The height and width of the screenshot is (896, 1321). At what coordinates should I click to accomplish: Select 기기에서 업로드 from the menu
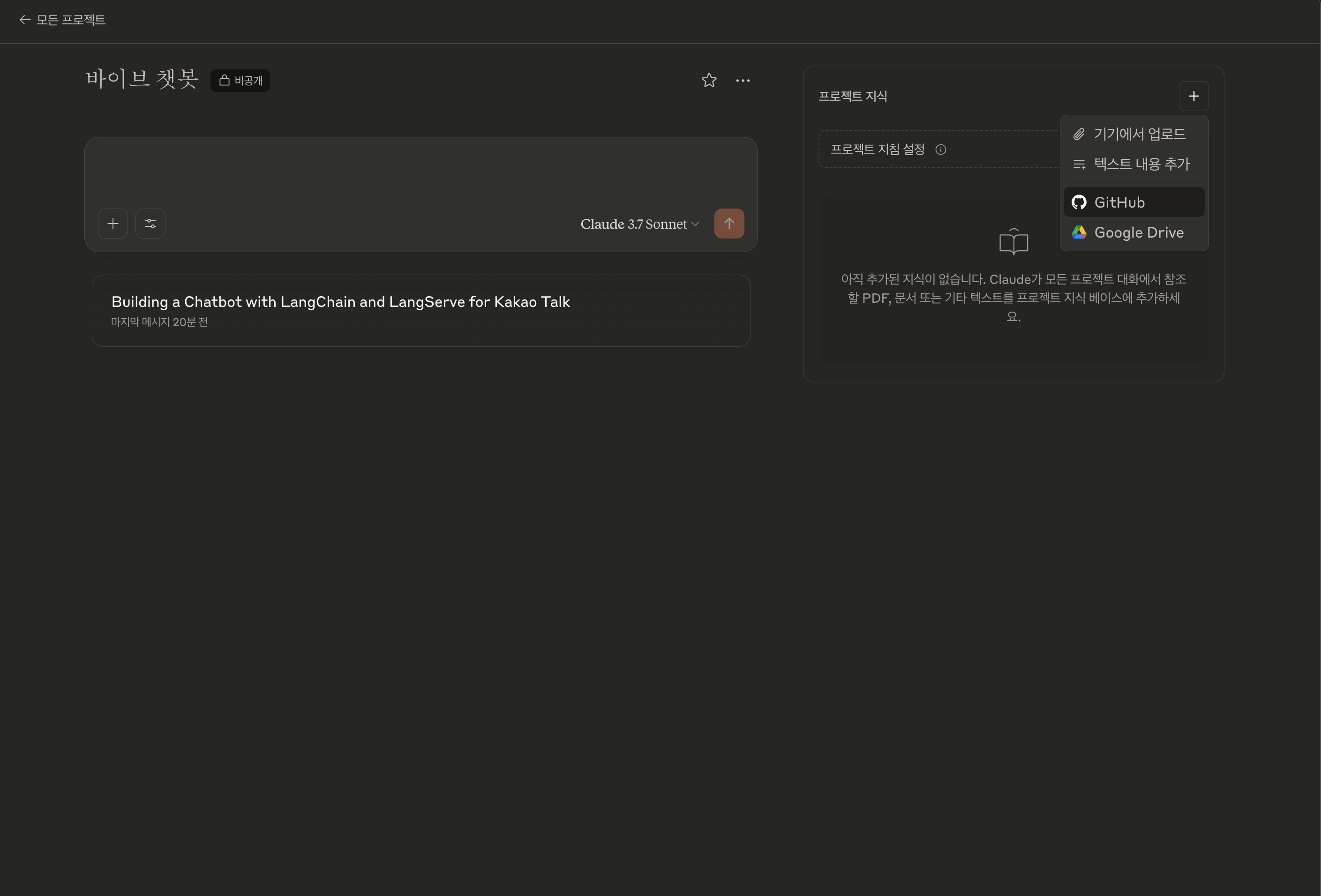(x=1139, y=134)
